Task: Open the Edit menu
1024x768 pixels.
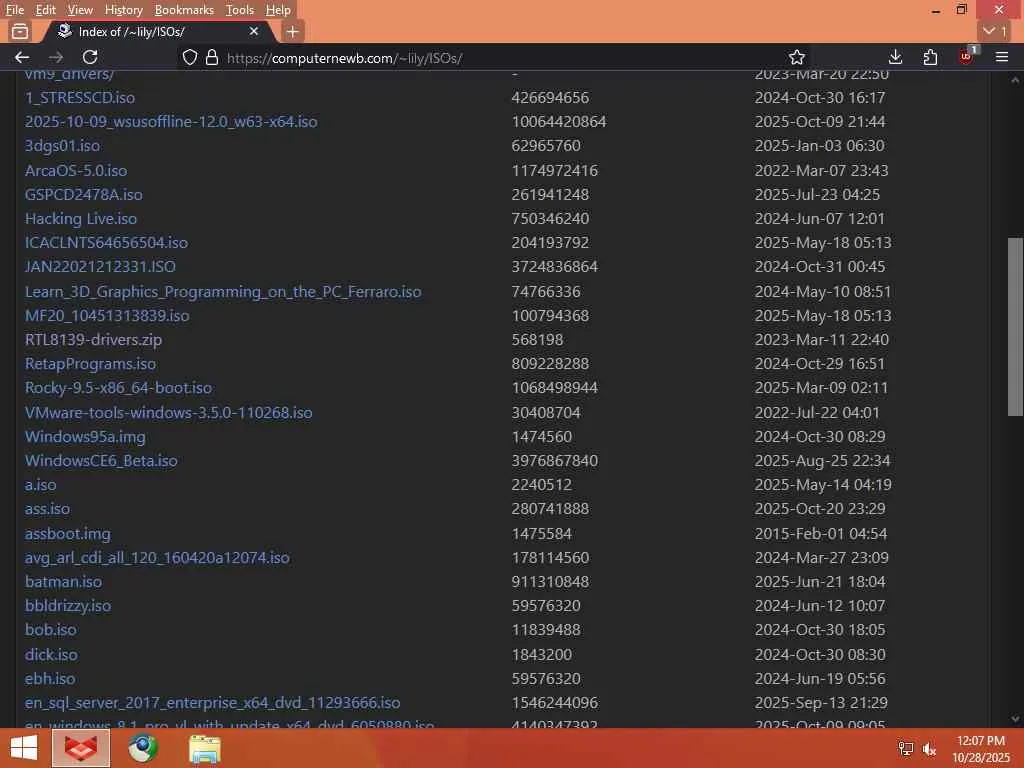Action: tap(46, 10)
